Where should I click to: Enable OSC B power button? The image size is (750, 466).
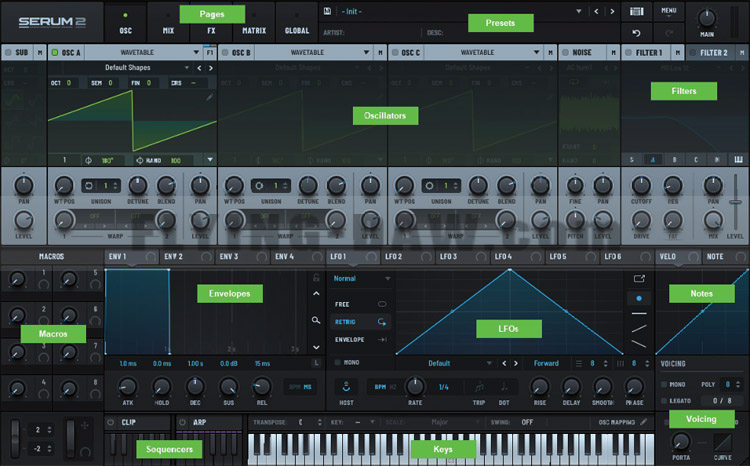[x=225, y=53]
